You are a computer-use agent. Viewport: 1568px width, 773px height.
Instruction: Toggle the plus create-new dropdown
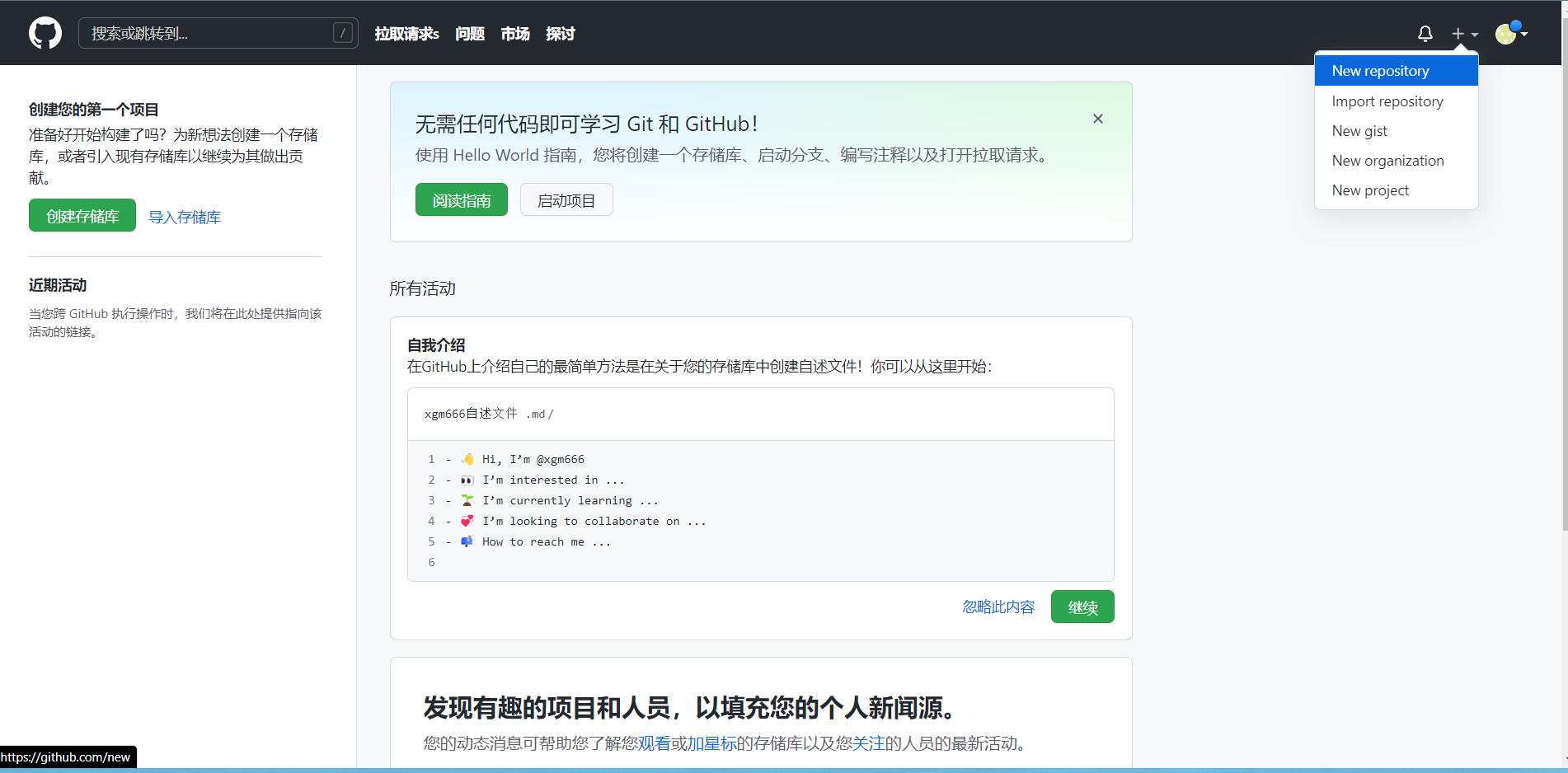[x=1464, y=34]
